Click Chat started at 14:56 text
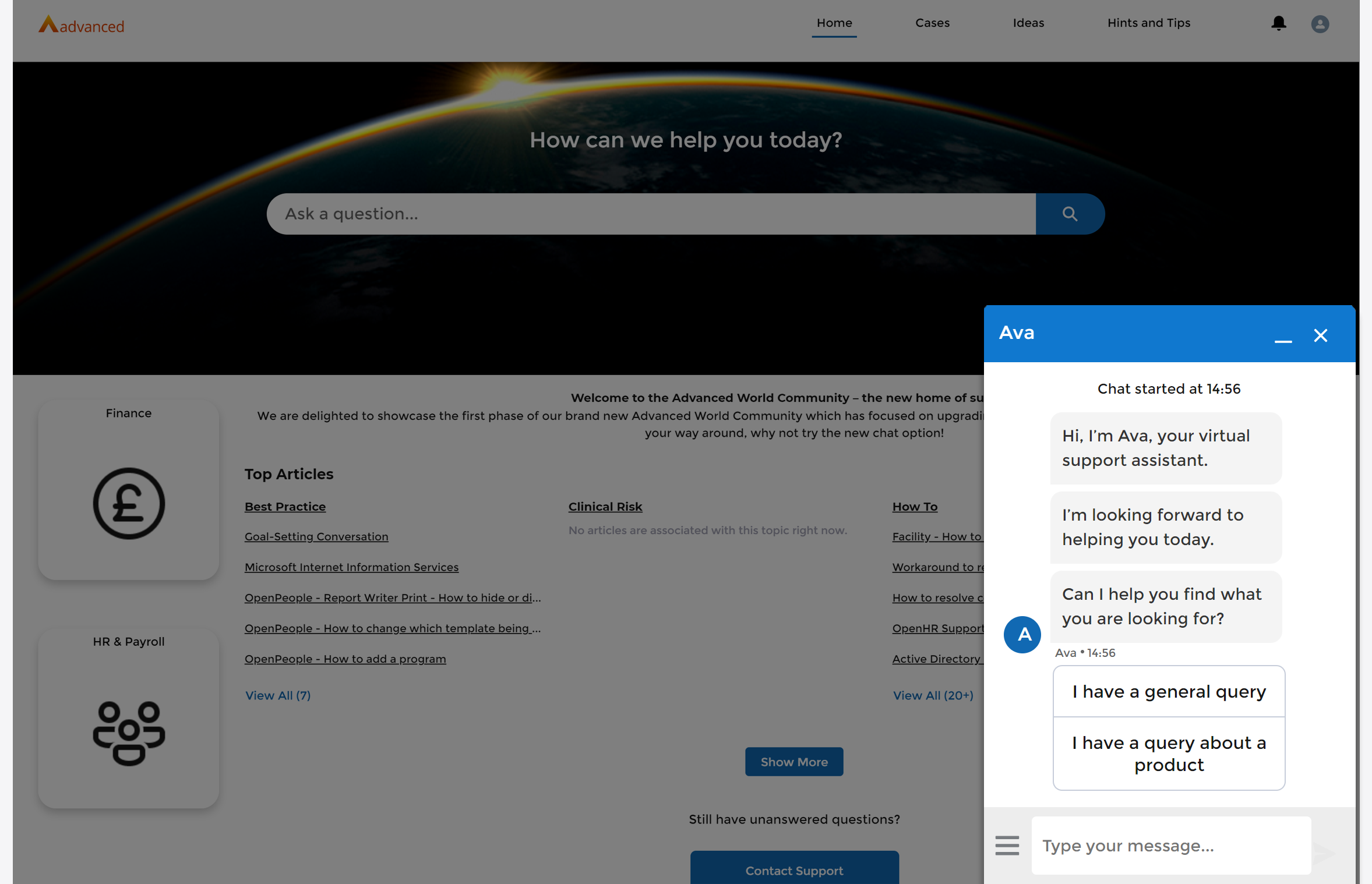Viewport: 1372px width, 884px height. pos(1169,388)
